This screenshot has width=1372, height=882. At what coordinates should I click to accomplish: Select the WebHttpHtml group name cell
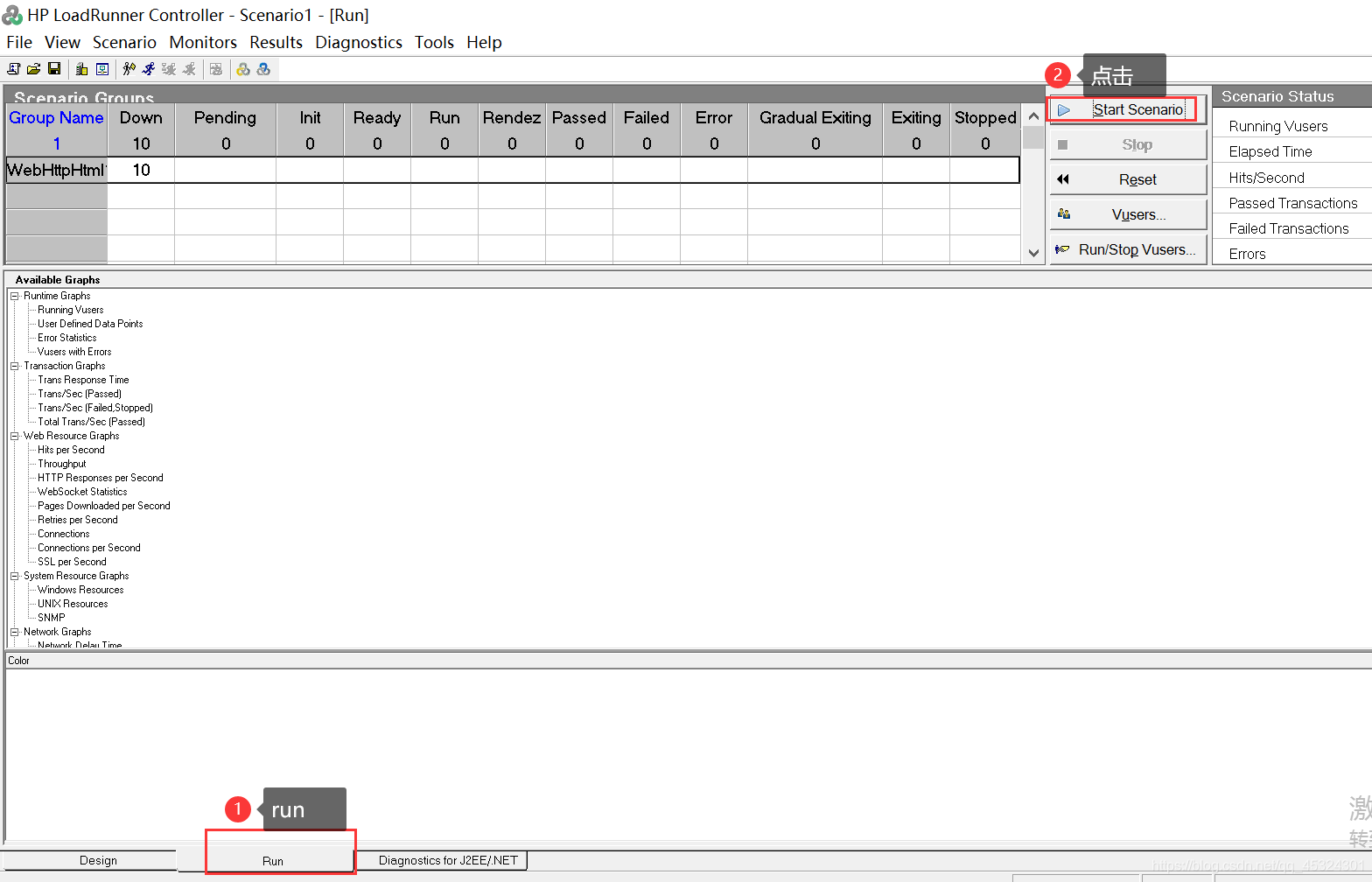[57, 170]
